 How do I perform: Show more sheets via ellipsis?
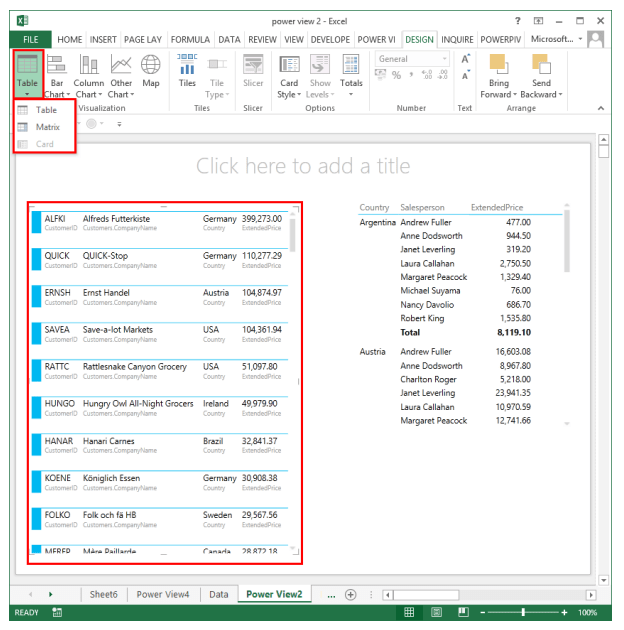[x=331, y=595]
